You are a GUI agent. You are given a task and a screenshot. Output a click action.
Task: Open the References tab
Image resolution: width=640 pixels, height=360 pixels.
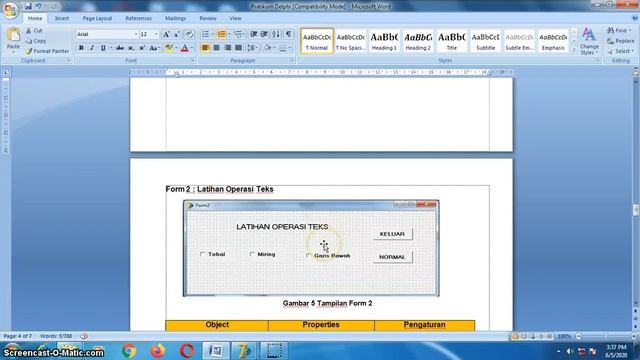point(138,18)
